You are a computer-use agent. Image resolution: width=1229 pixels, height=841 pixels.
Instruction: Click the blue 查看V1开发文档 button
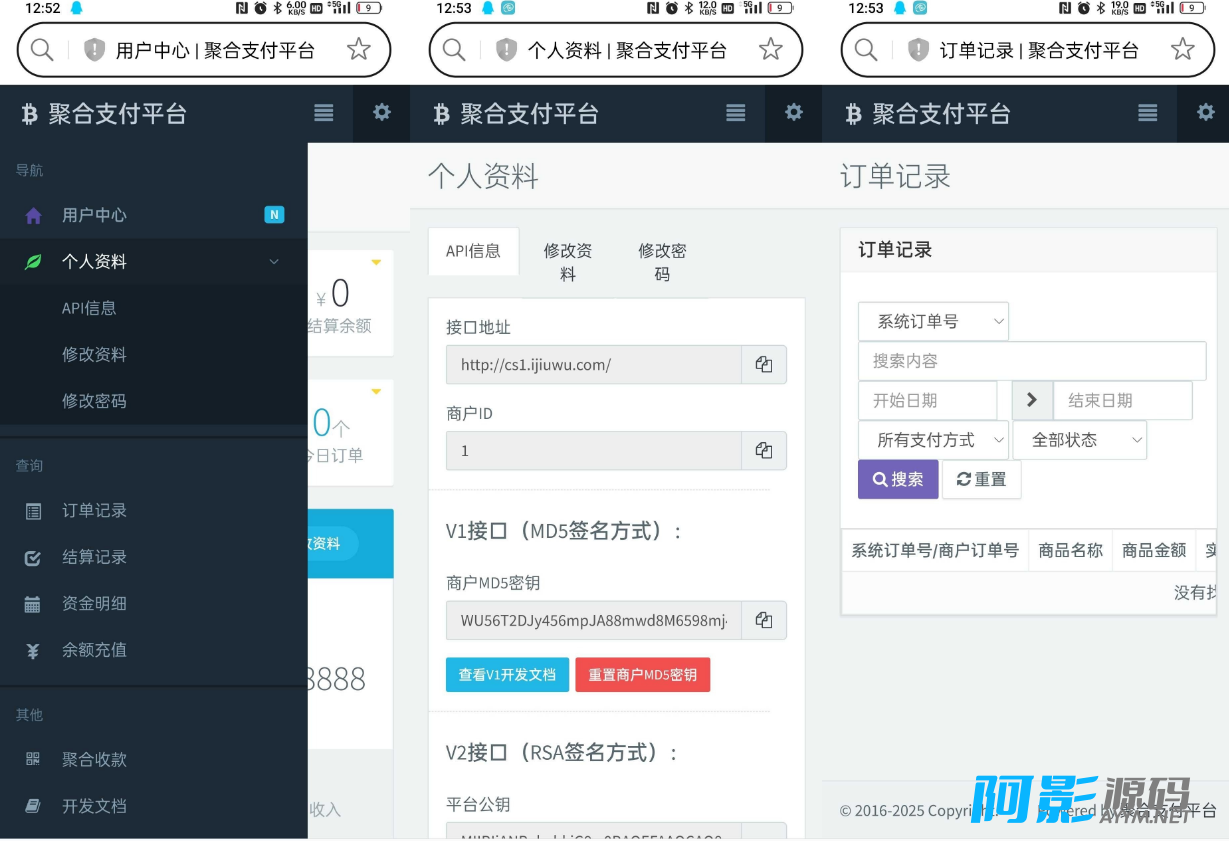pos(507,675)
